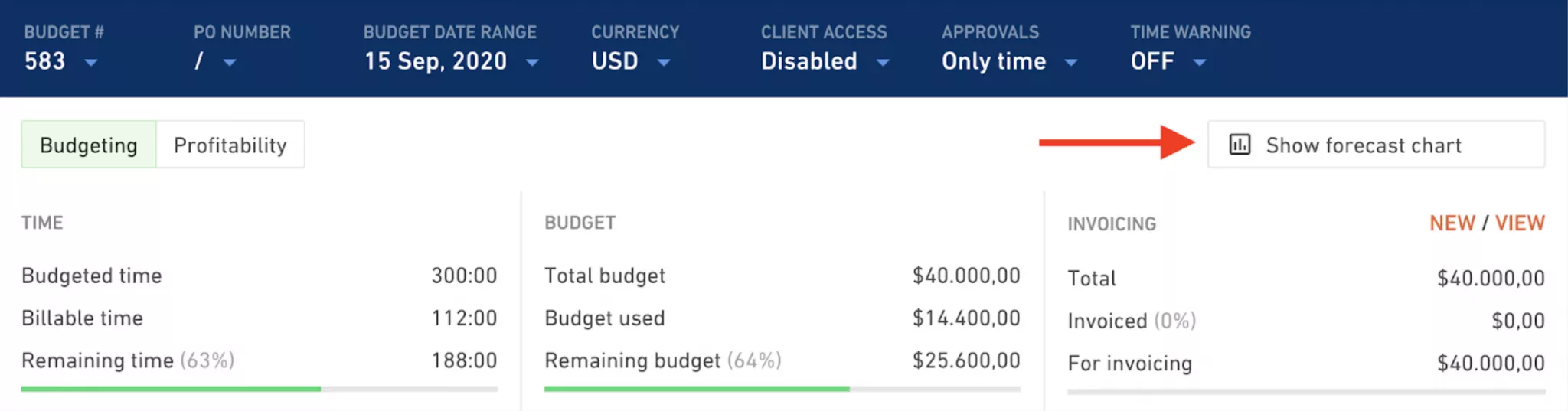Click the Budgeted time 300:00 value
Screen dimensions: 1568x411
point(464,276)
